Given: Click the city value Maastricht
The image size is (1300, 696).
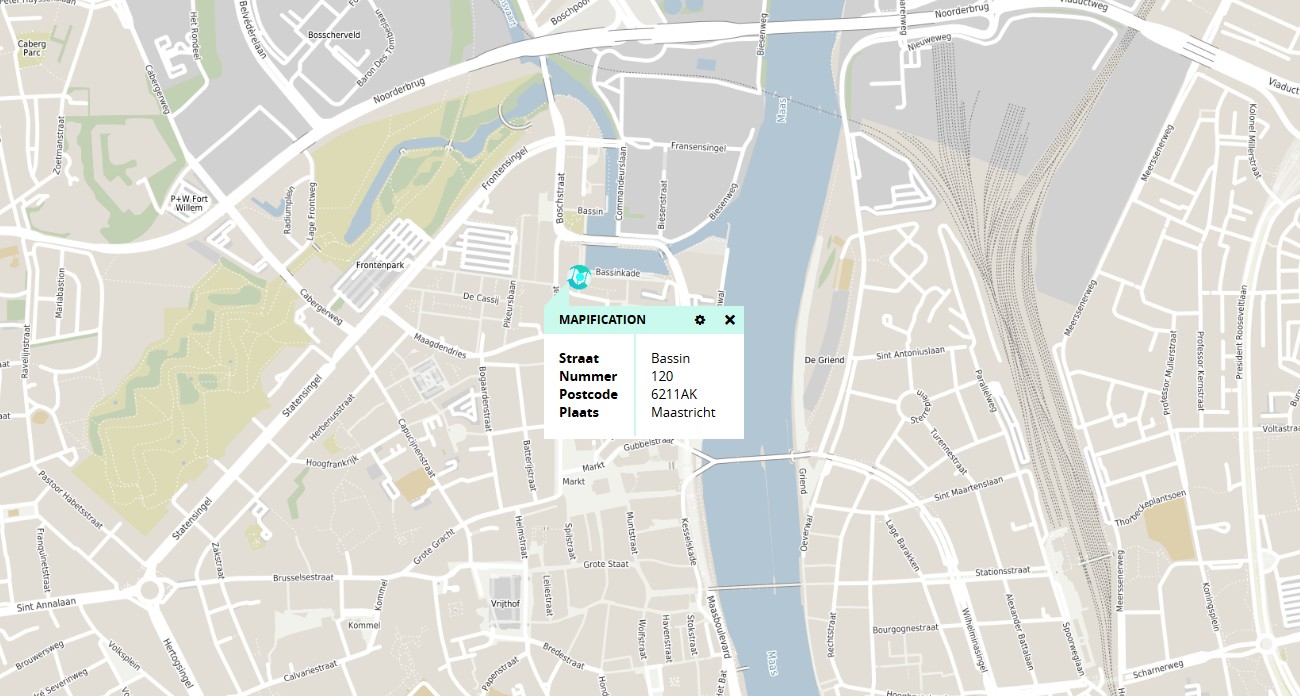Looking at the screenshot, I should [x=683, y=412].
